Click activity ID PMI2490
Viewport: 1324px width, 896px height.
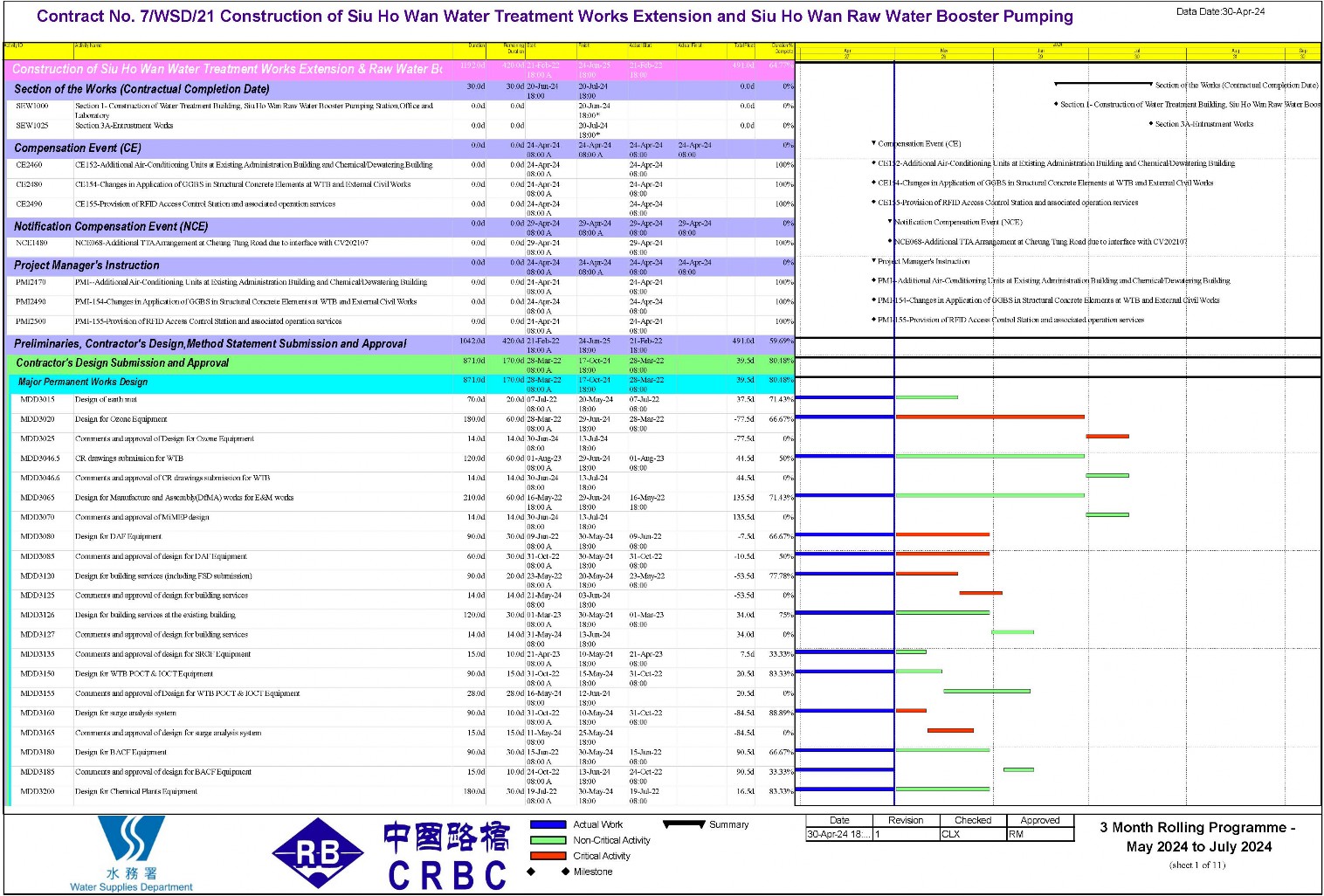(x=31, y=302)
